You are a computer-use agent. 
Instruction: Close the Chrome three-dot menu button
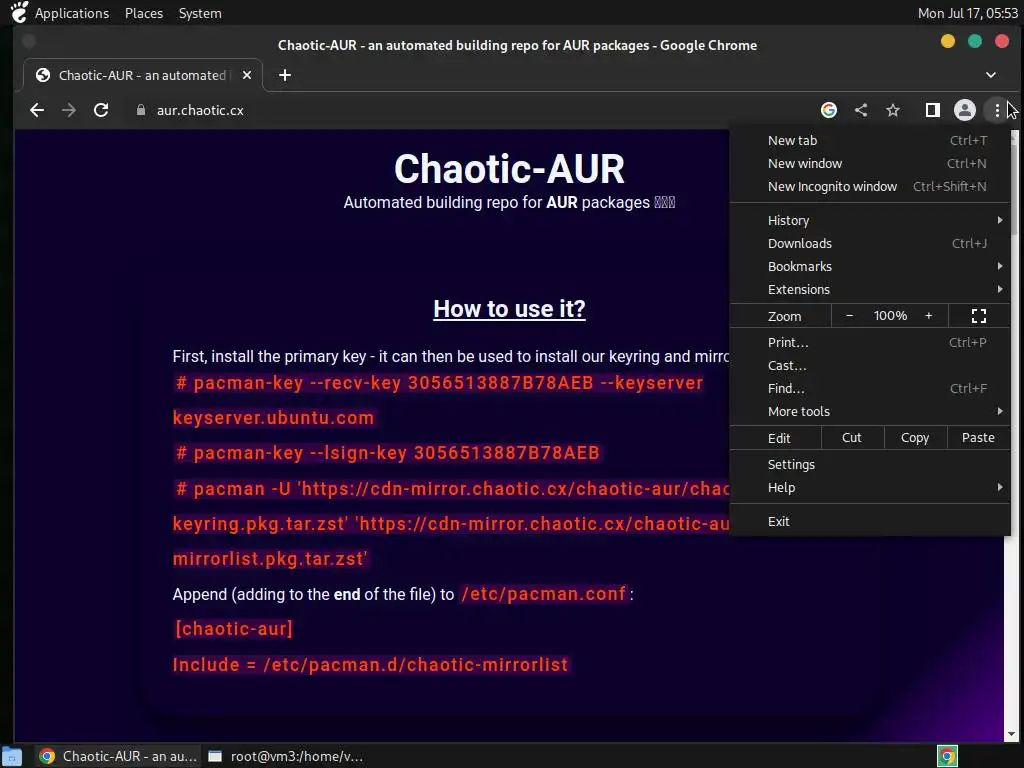[997, 110]
